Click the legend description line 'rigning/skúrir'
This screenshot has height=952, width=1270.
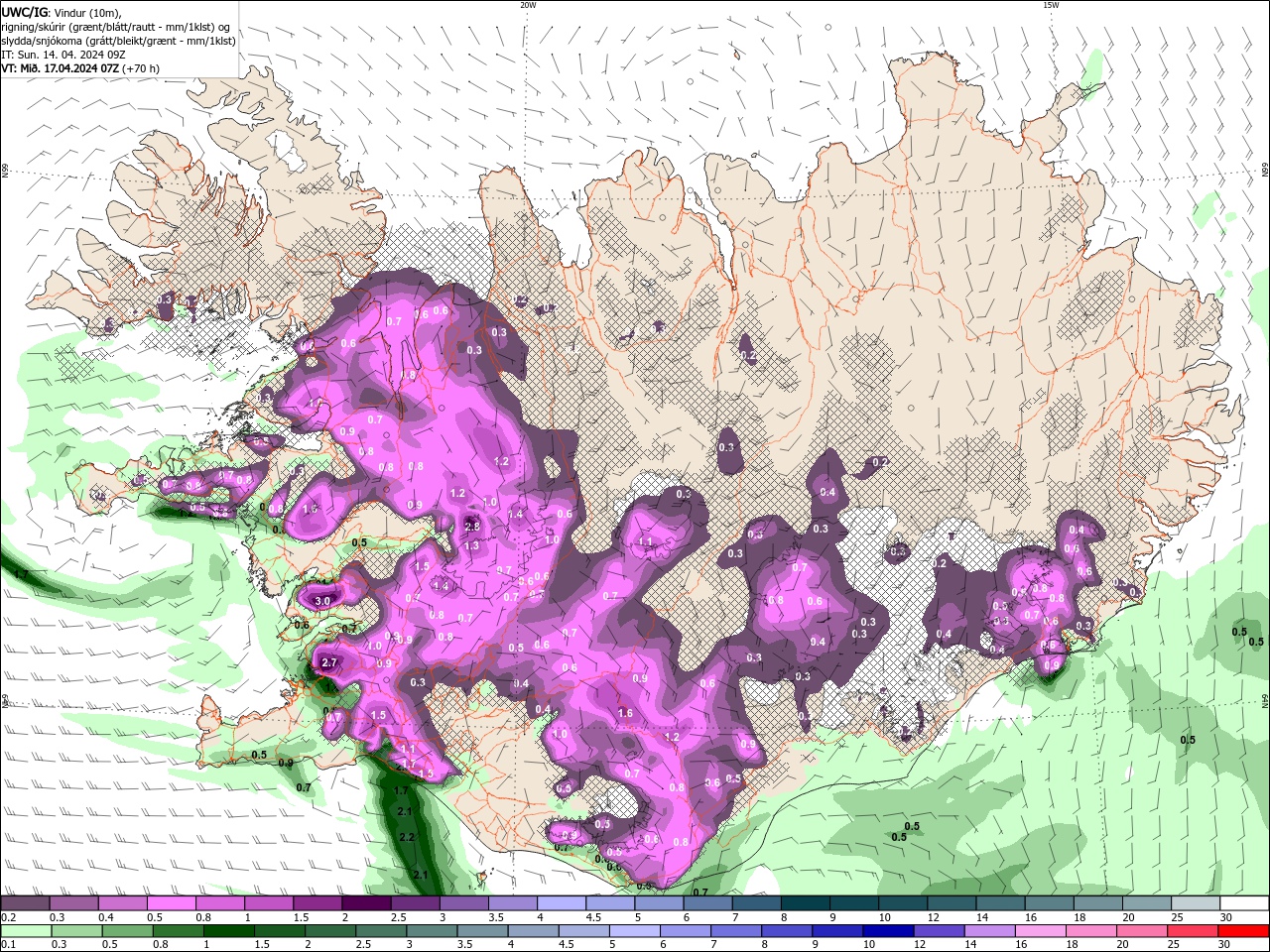coord(115,27)
